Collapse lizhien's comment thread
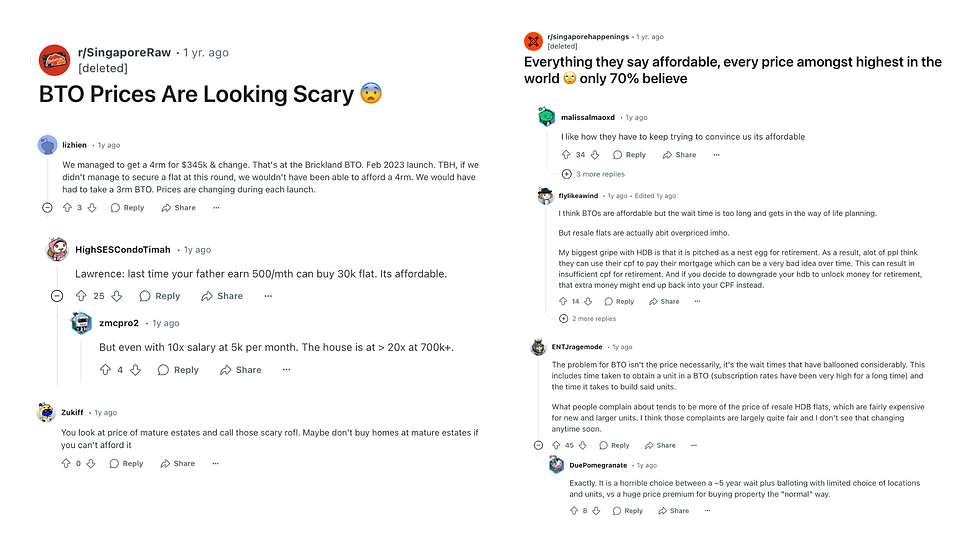Viewport: 980px width, 551px height. [x=47, y=208]
